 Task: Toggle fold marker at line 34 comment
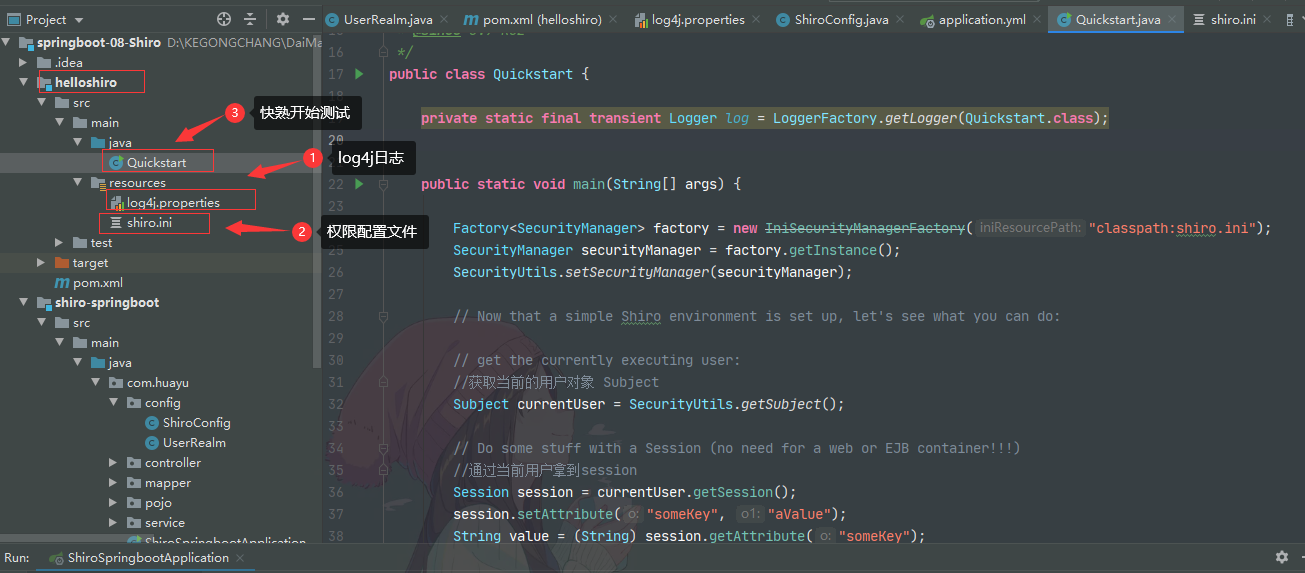click(383, 448)
